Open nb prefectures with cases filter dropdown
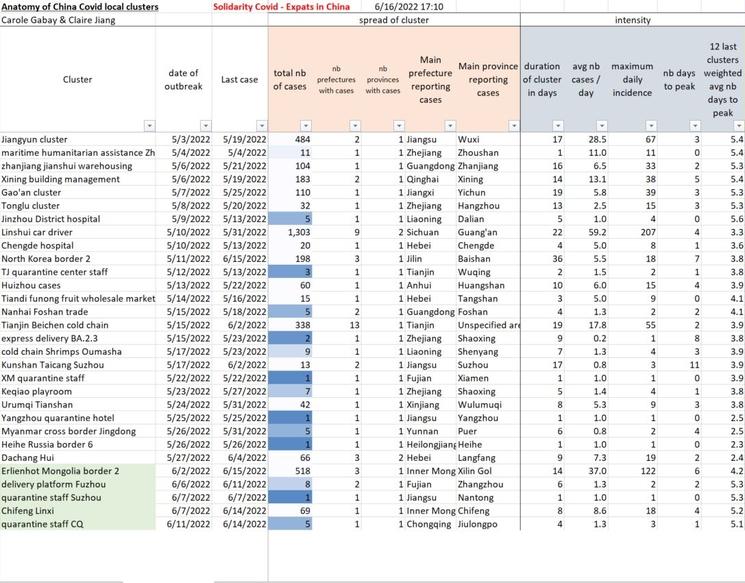Viewport: 745px width, 583px height. click(355, 126)
